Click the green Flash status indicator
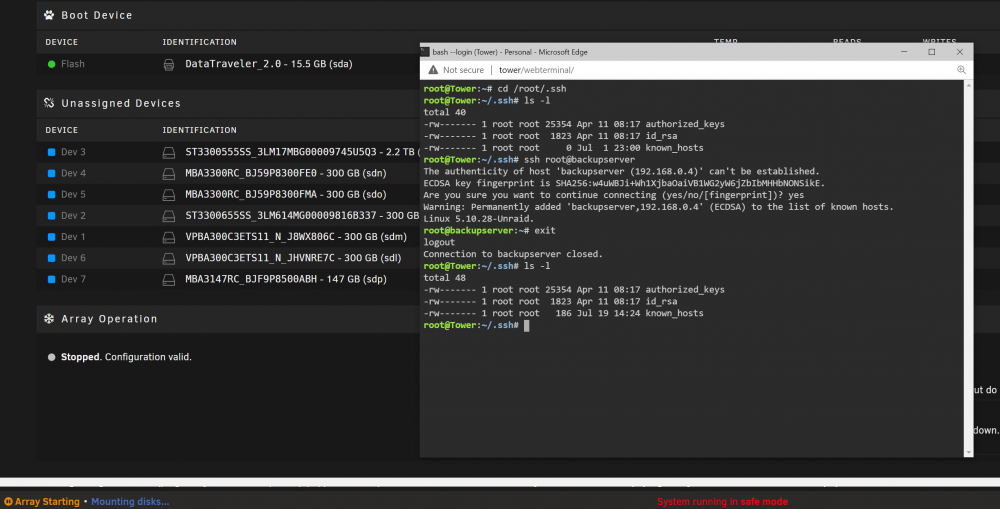The width and height of the screenshot is (1000, 509). point(52,64)
